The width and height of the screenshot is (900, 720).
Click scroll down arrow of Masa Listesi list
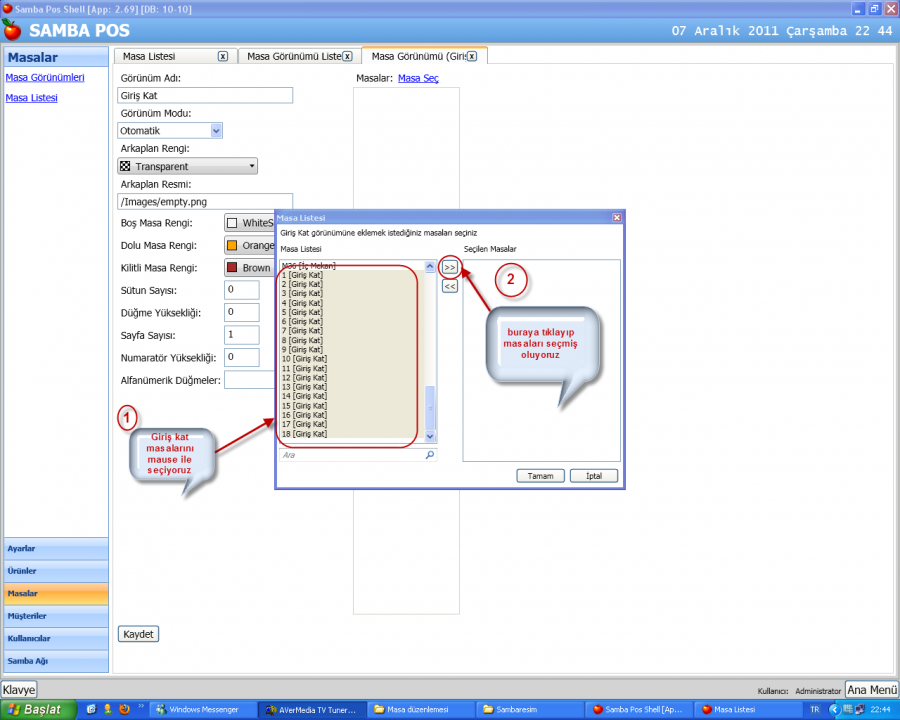[430, 436]
